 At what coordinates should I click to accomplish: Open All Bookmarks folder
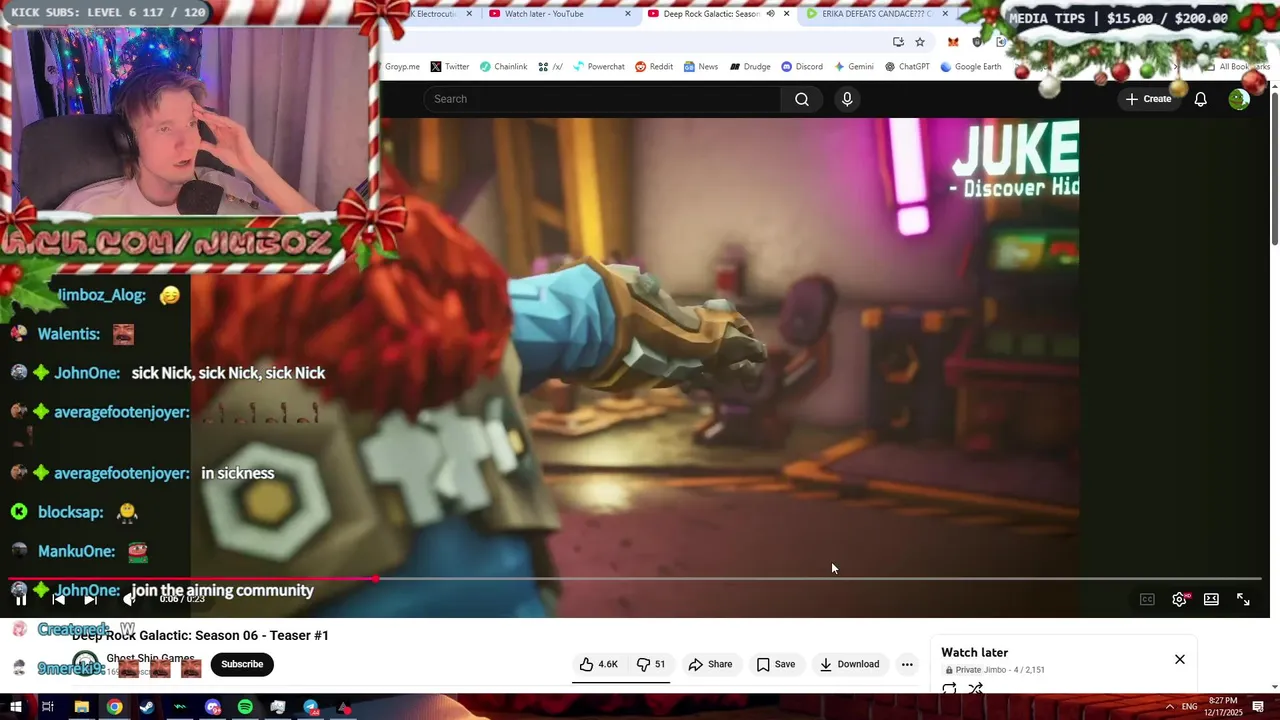click(1236, 67)
